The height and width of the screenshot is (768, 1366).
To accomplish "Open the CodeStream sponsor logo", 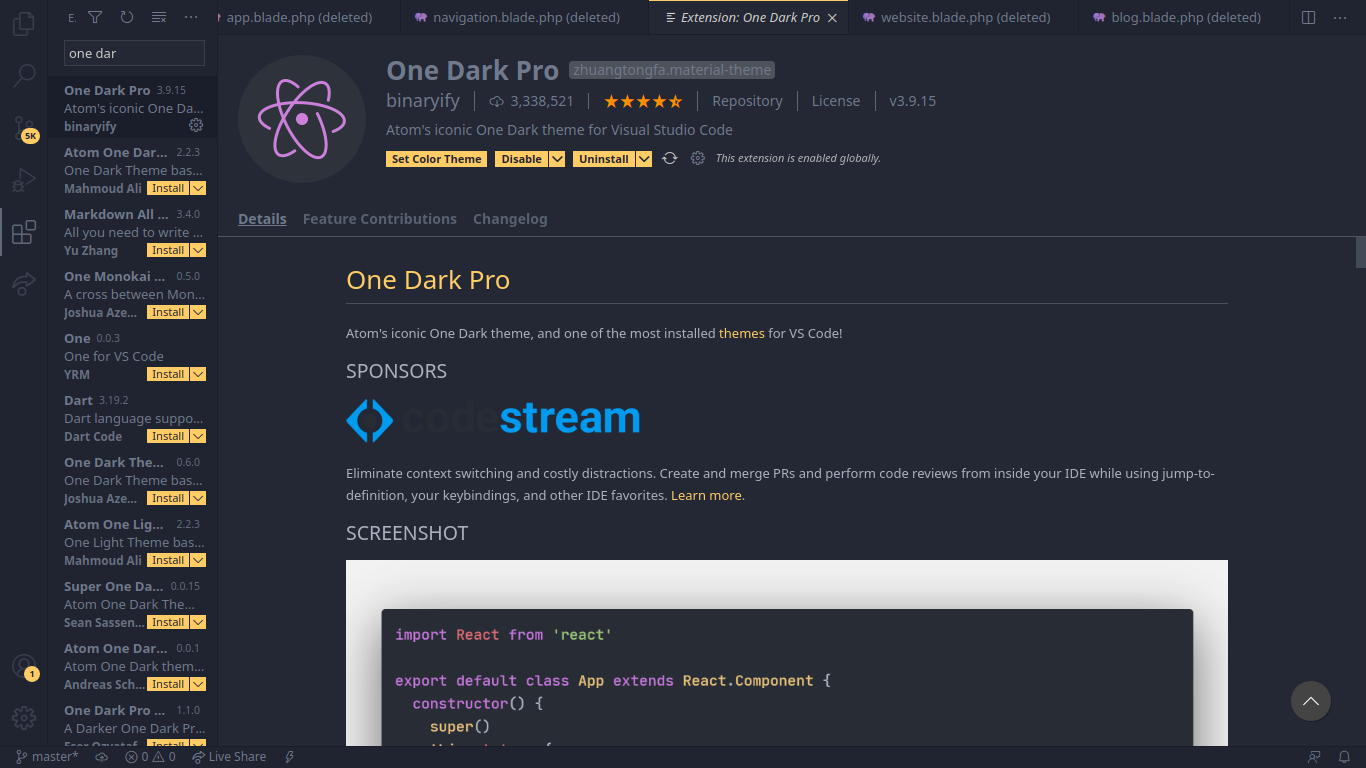I will (x=493, y=419).
